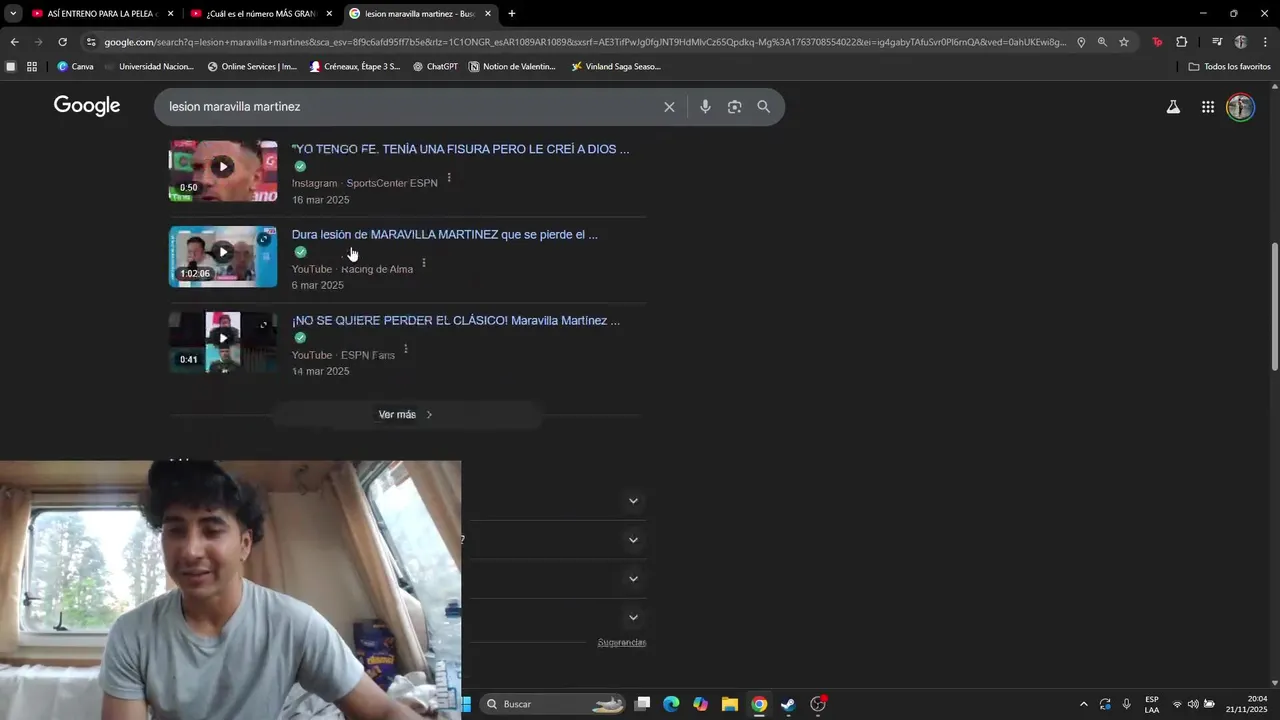1280x720 pixels.
Task: Open the volume control in system tray
Action: click(1193, 704)
